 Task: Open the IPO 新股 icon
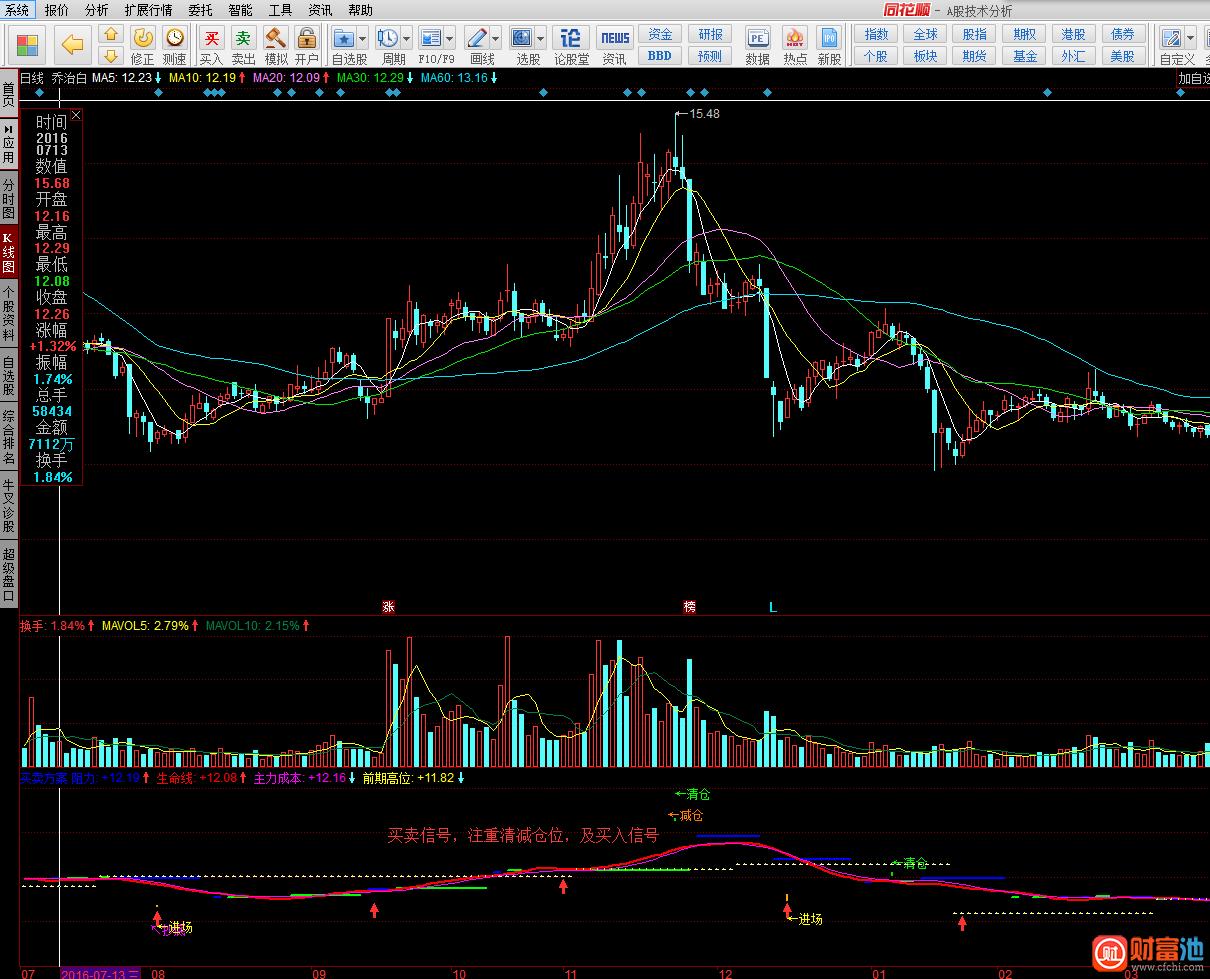[829, 38]
